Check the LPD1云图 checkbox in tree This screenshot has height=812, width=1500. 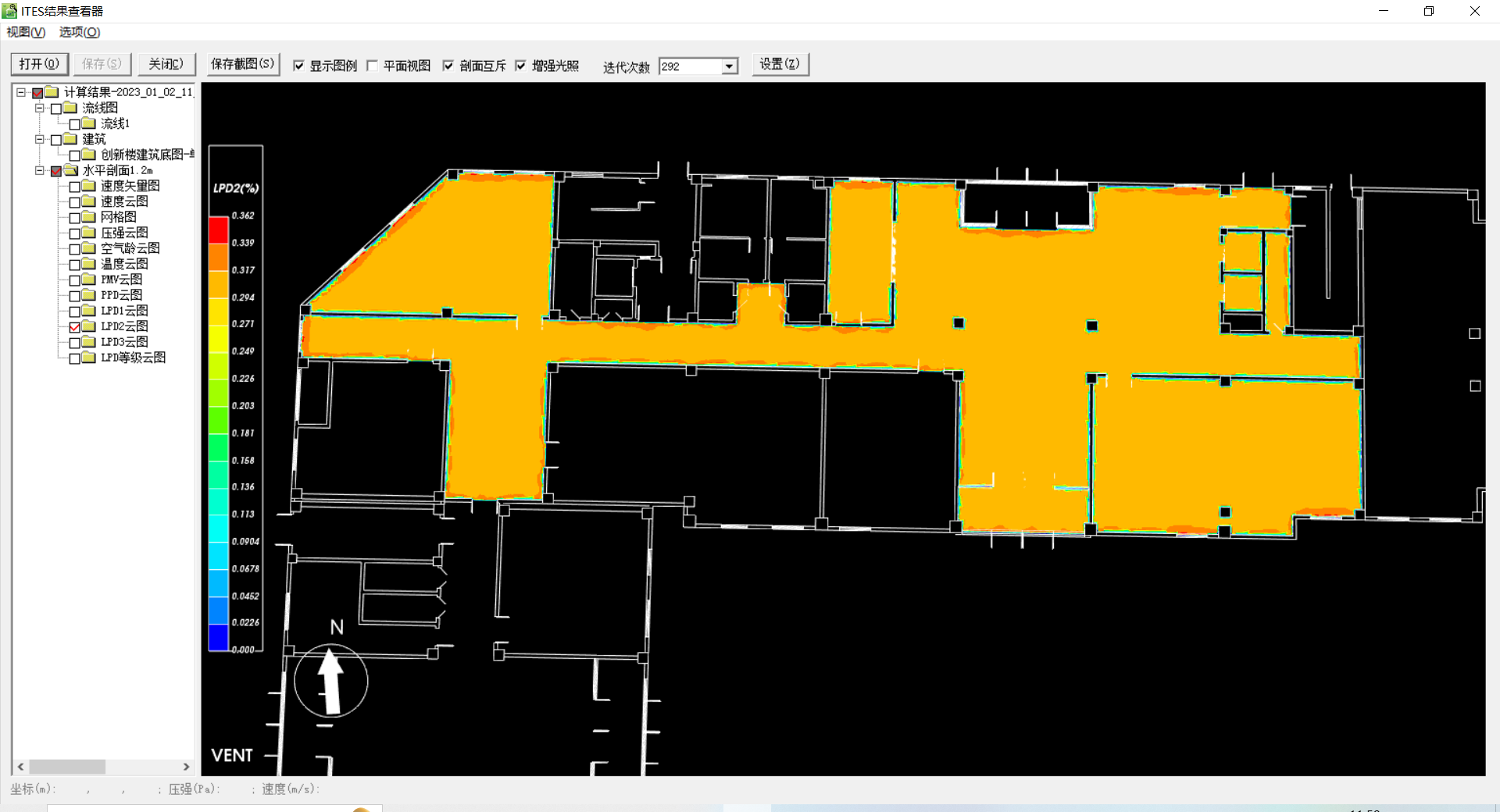point(75,312)
